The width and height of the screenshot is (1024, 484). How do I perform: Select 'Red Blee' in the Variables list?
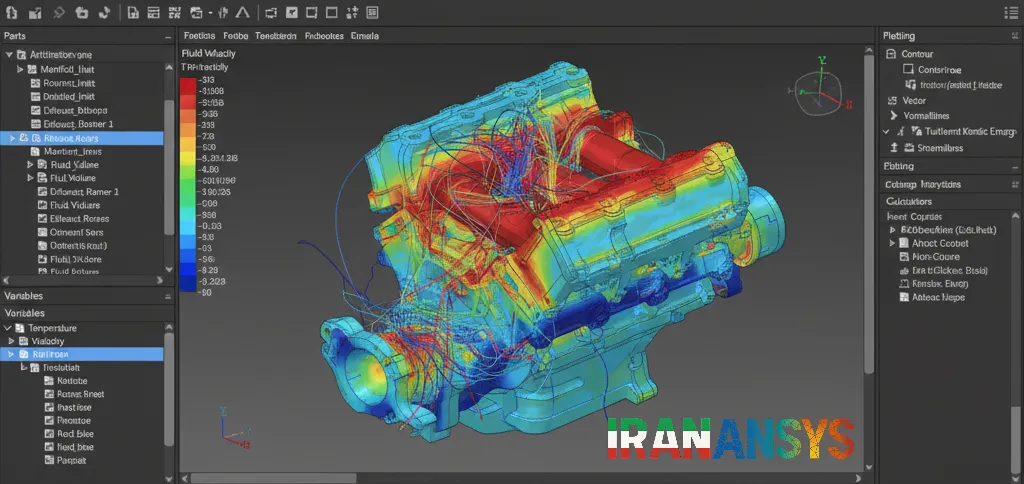tap(75, 434)
